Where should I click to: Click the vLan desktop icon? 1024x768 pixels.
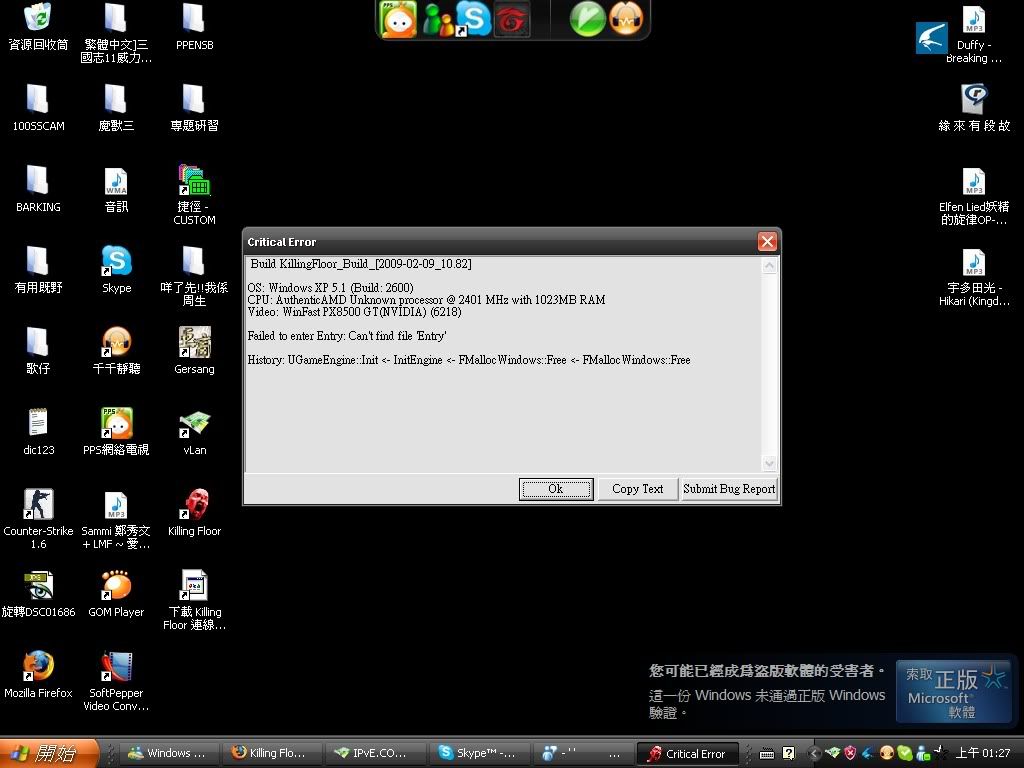(194, 424)
